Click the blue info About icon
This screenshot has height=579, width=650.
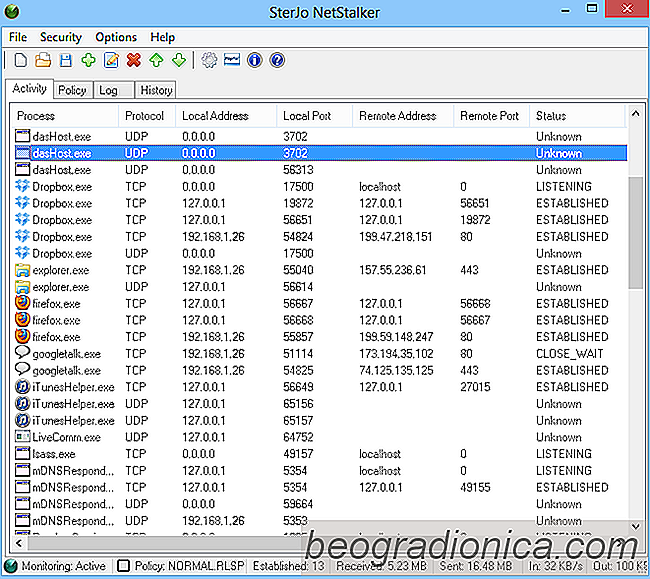click(255, 61)
